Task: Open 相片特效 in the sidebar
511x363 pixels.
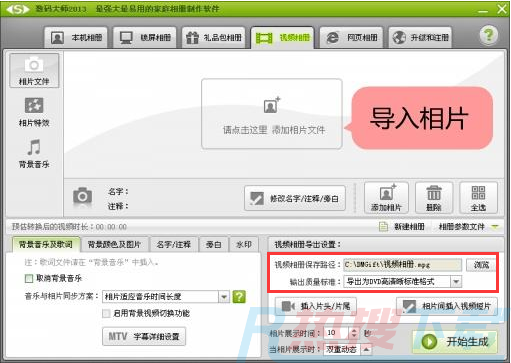Action: pyautogui.click(x=34, y=112)
